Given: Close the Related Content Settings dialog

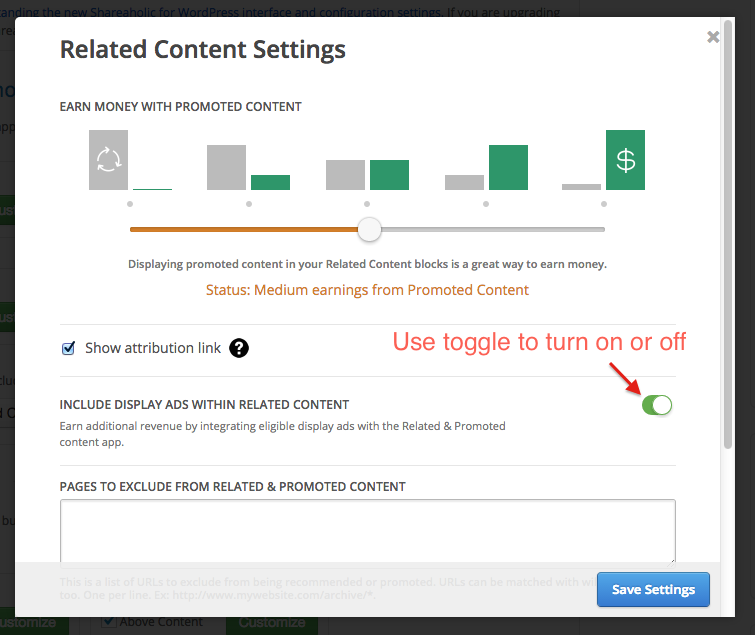Looking at the screenshot, I should 713,37.
